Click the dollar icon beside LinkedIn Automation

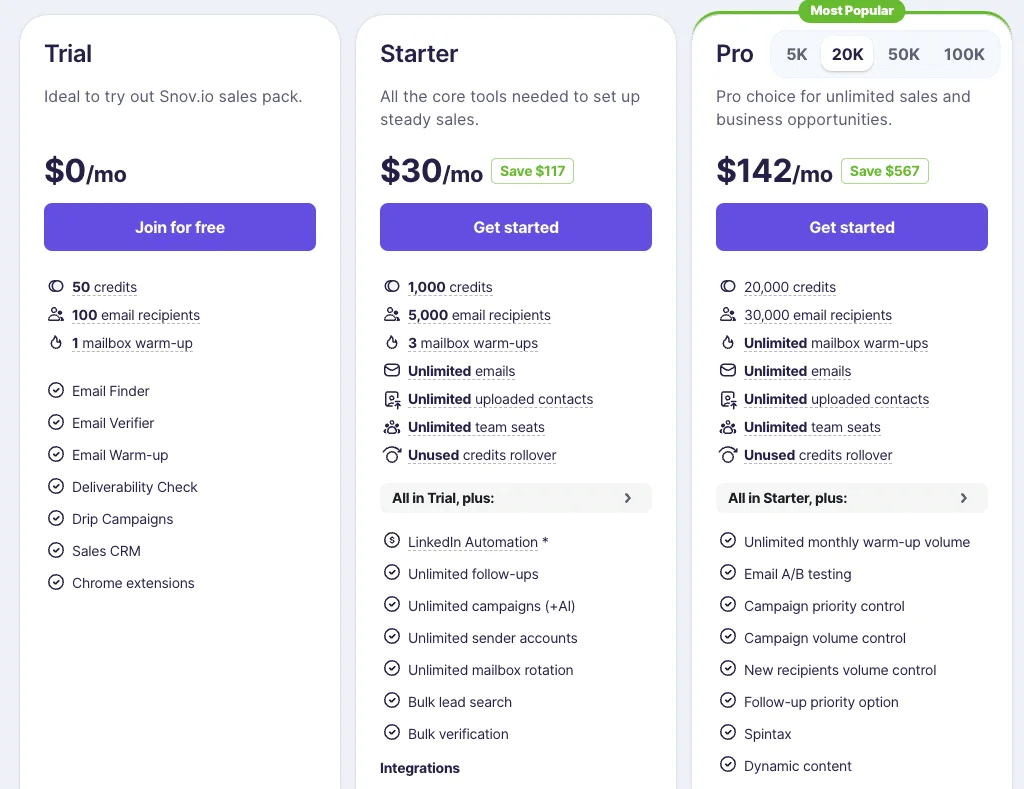[x=392, y=540]
